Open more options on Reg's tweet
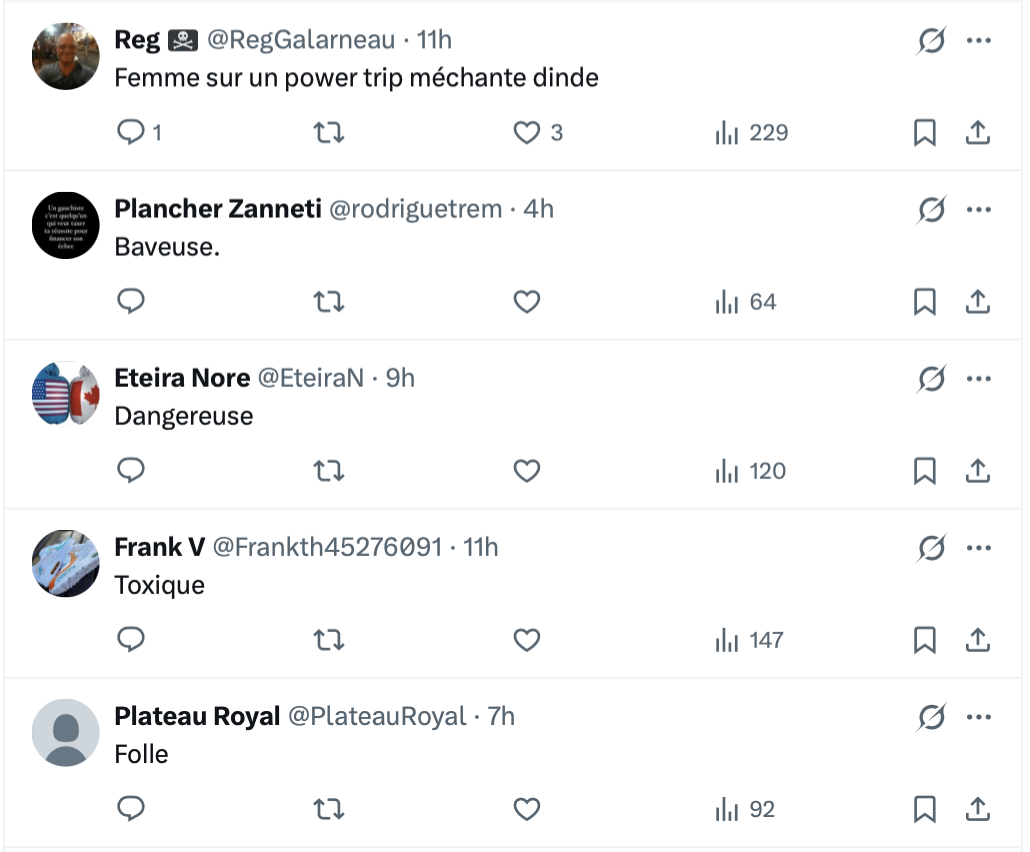 point(978,41)
